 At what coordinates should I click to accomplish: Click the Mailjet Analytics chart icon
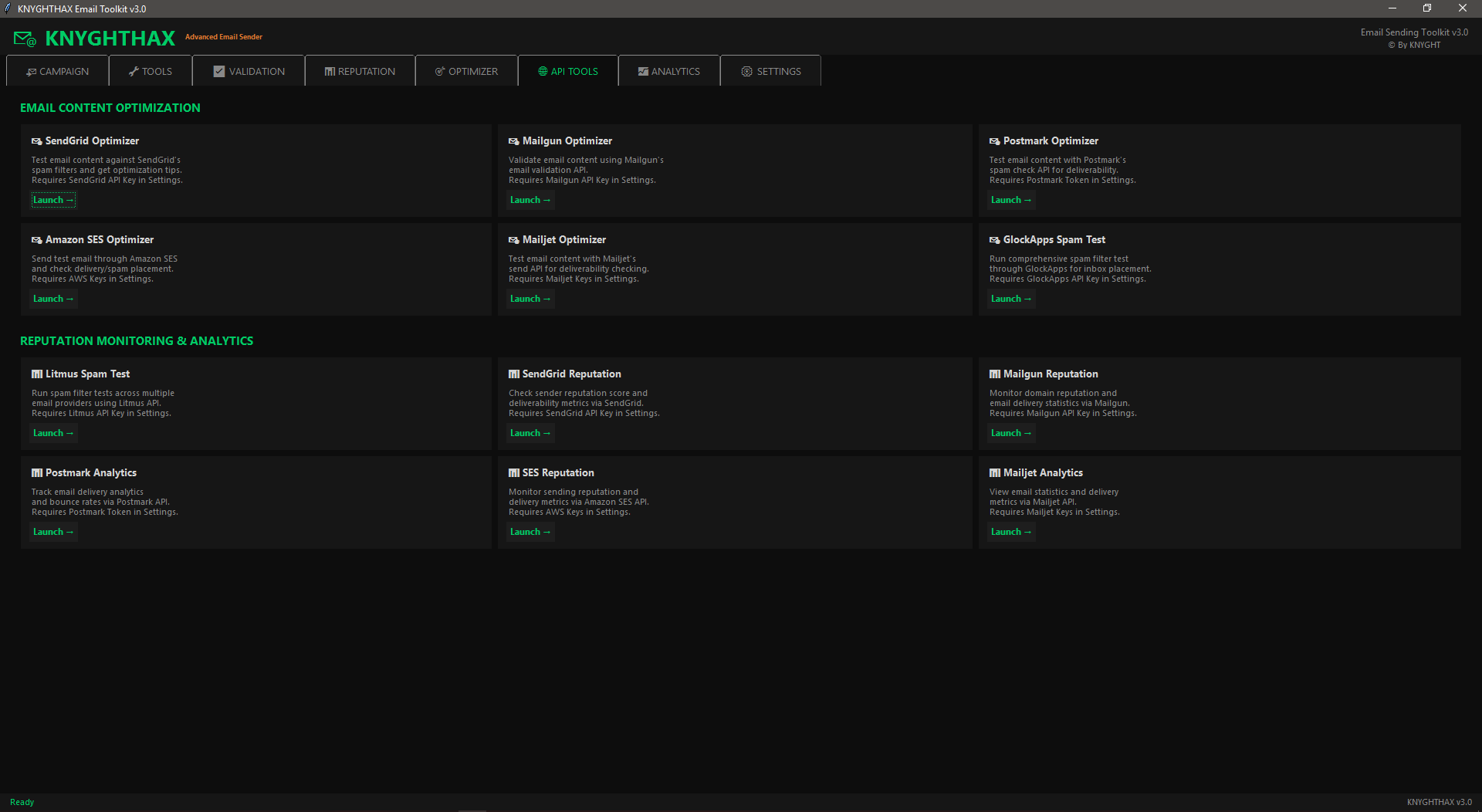pos(995,473)
